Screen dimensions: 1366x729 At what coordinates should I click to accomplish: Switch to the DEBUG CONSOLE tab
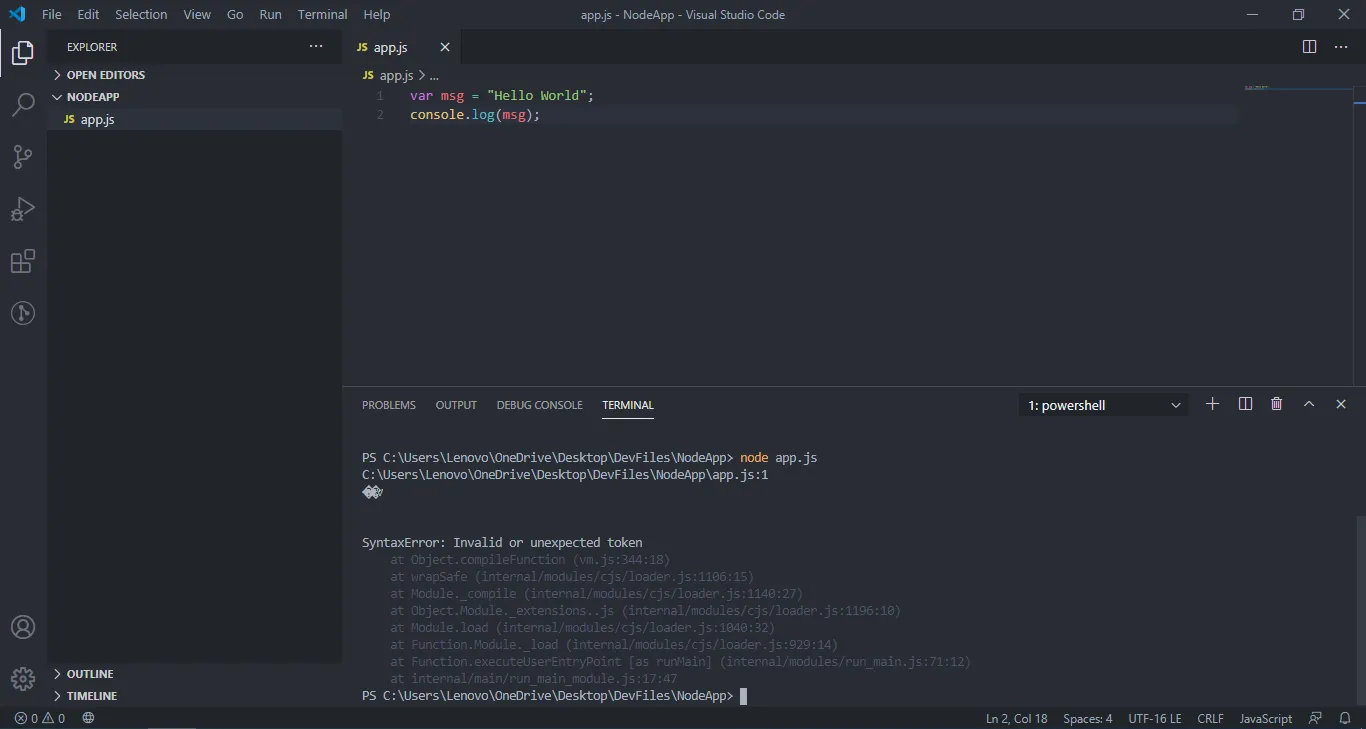tap(539, 405)
